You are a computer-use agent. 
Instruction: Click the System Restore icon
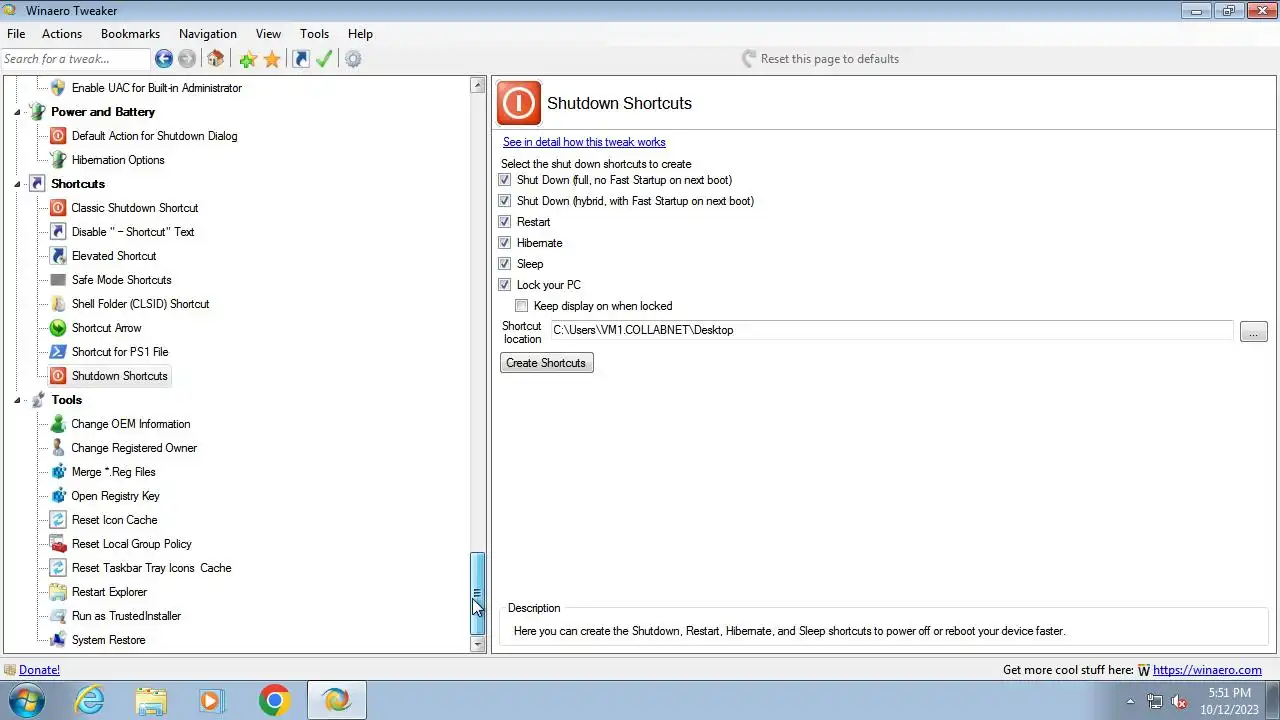(x=58, y=640)
